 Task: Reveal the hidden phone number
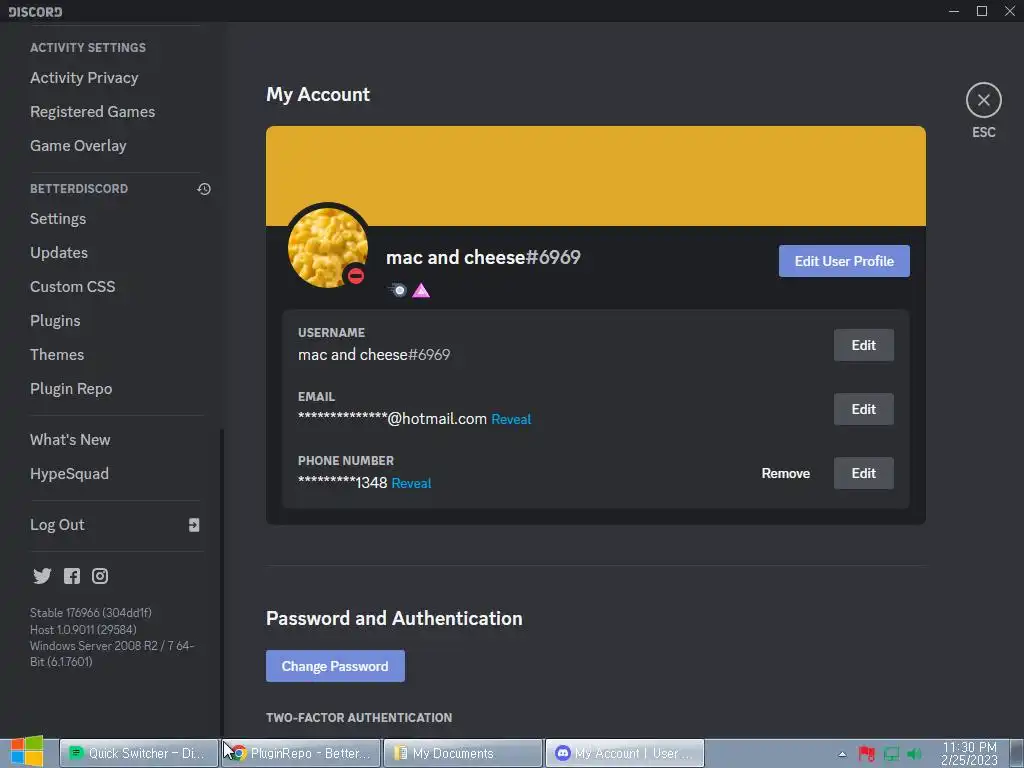pyautogui.click(x=411, y=483)
